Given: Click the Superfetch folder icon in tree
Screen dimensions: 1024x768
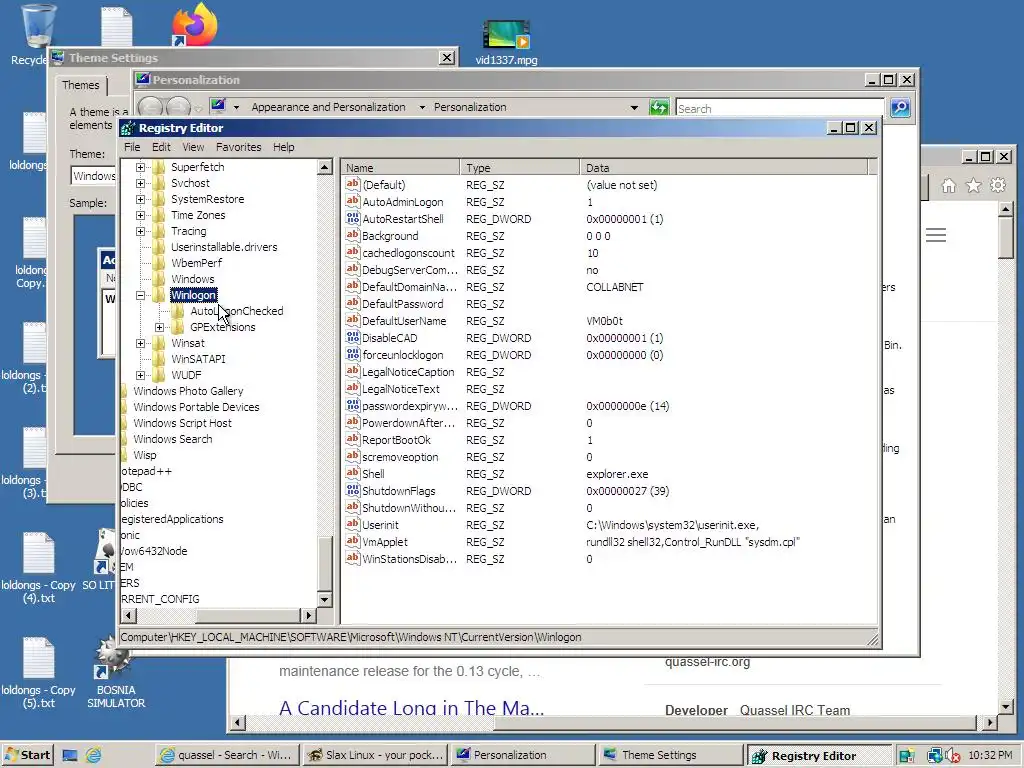Looking at the screenshot, I should [159, 167].
